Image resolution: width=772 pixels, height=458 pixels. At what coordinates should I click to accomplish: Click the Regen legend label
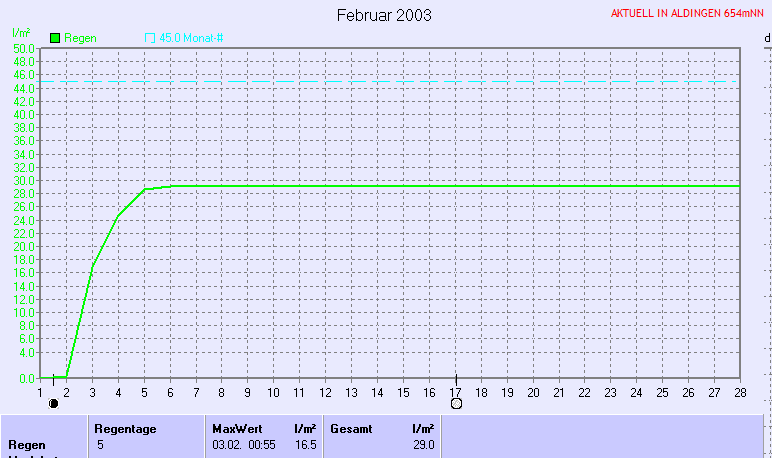tap(80, 38)
